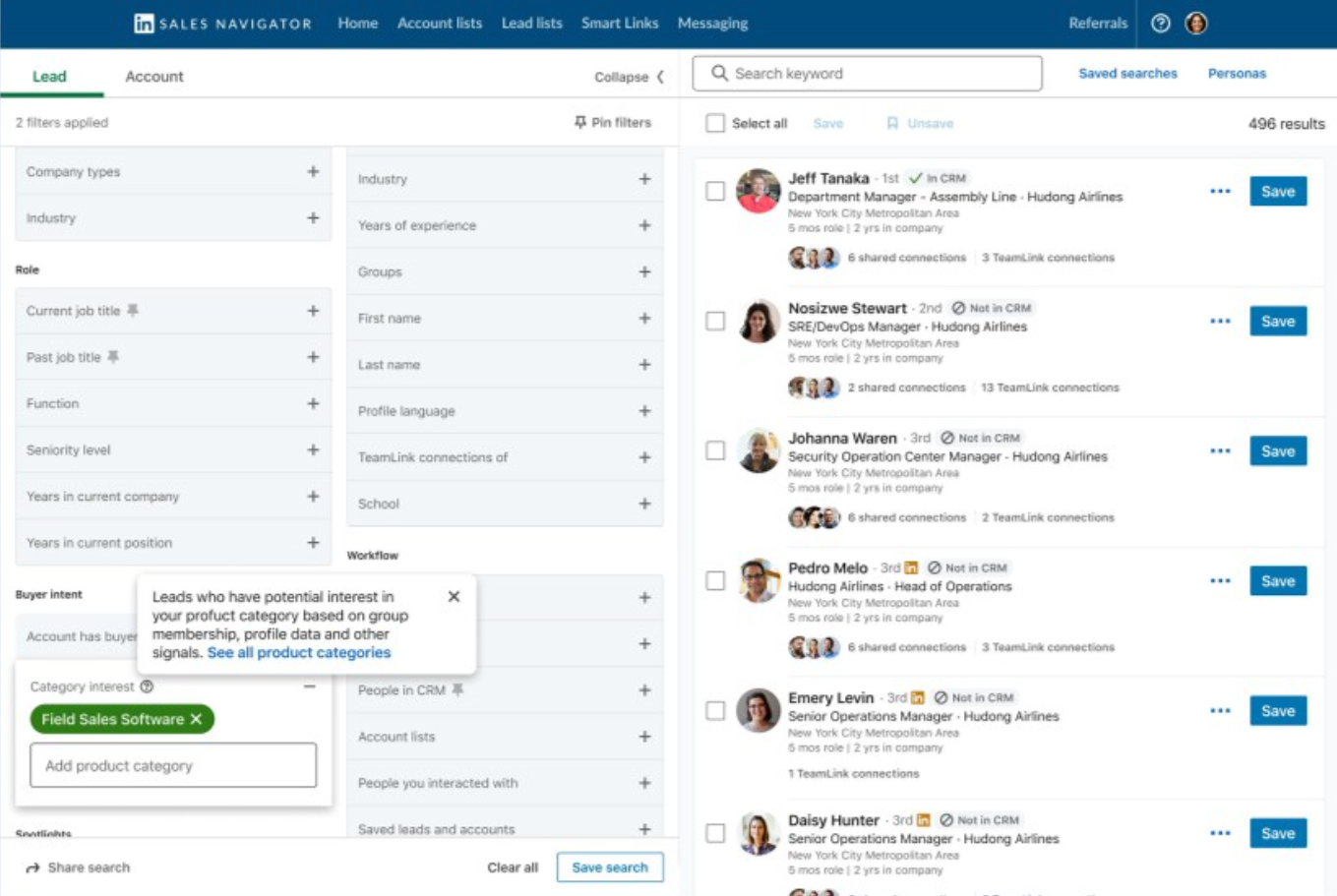The image size is (1337, 896).
Task: Select Nosizwe Stewart's checkbox
Action: click(x=715, y=321)
